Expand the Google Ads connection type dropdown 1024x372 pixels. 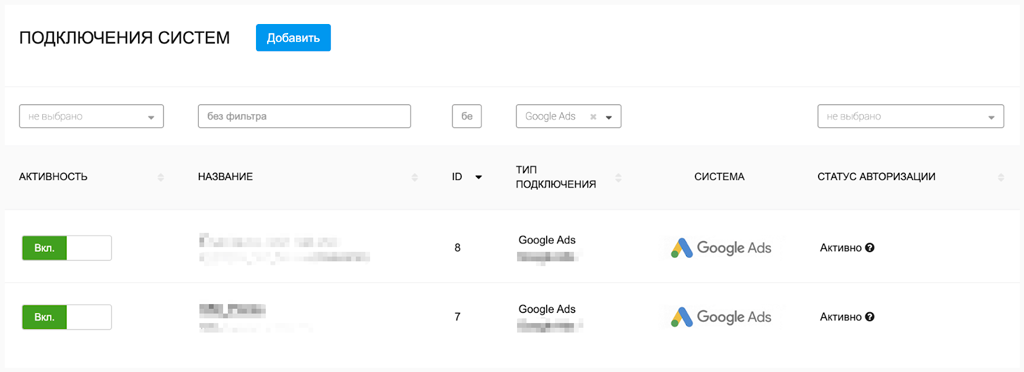coord(609,117)
